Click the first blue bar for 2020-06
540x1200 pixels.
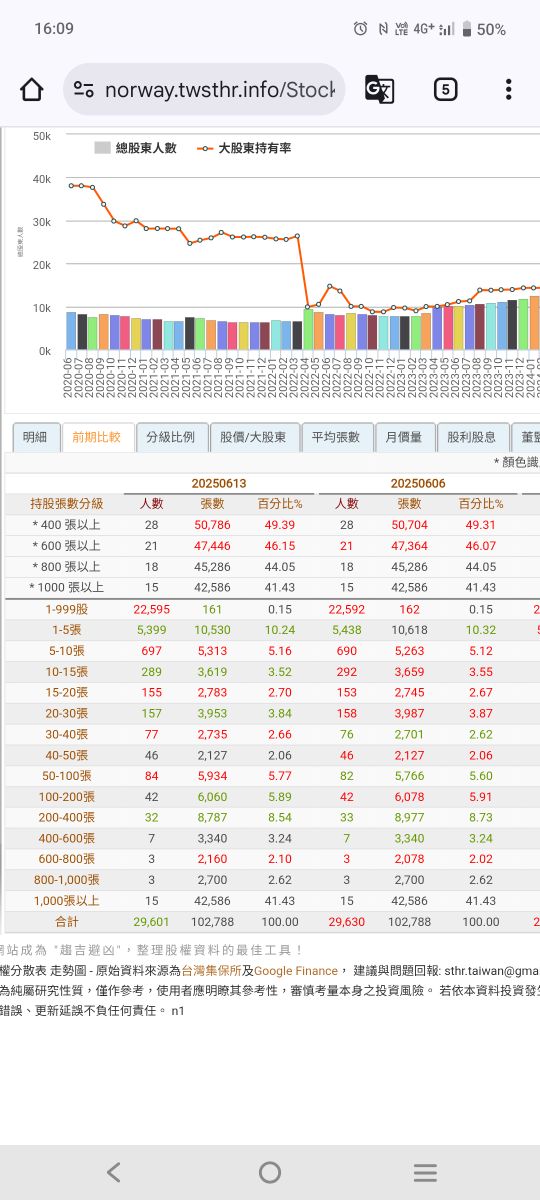71,330
